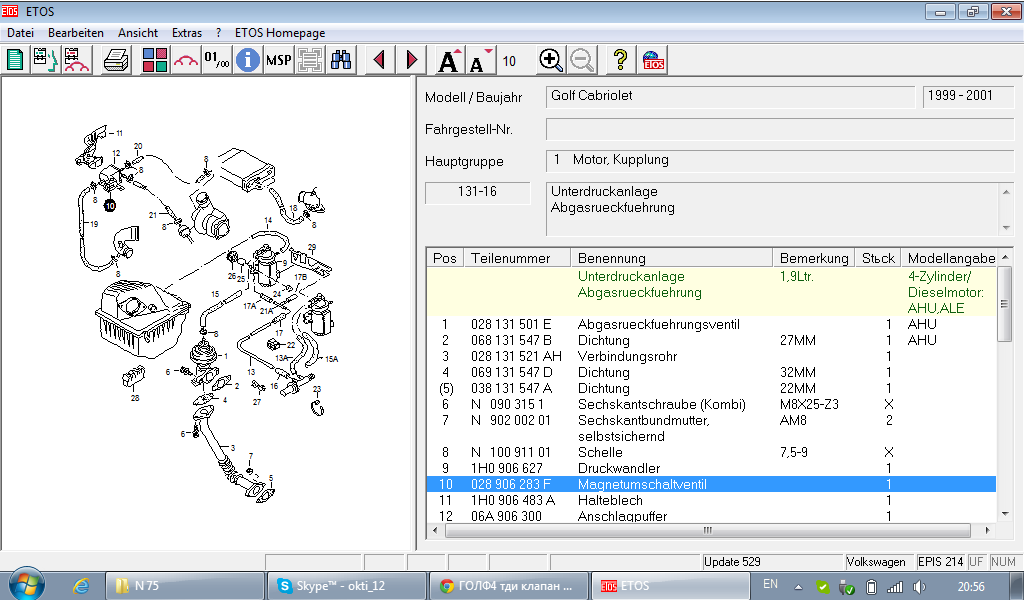Click the MSP toolbar button
Viewport: 1024px width, 600px height.
tap(278, 60)
